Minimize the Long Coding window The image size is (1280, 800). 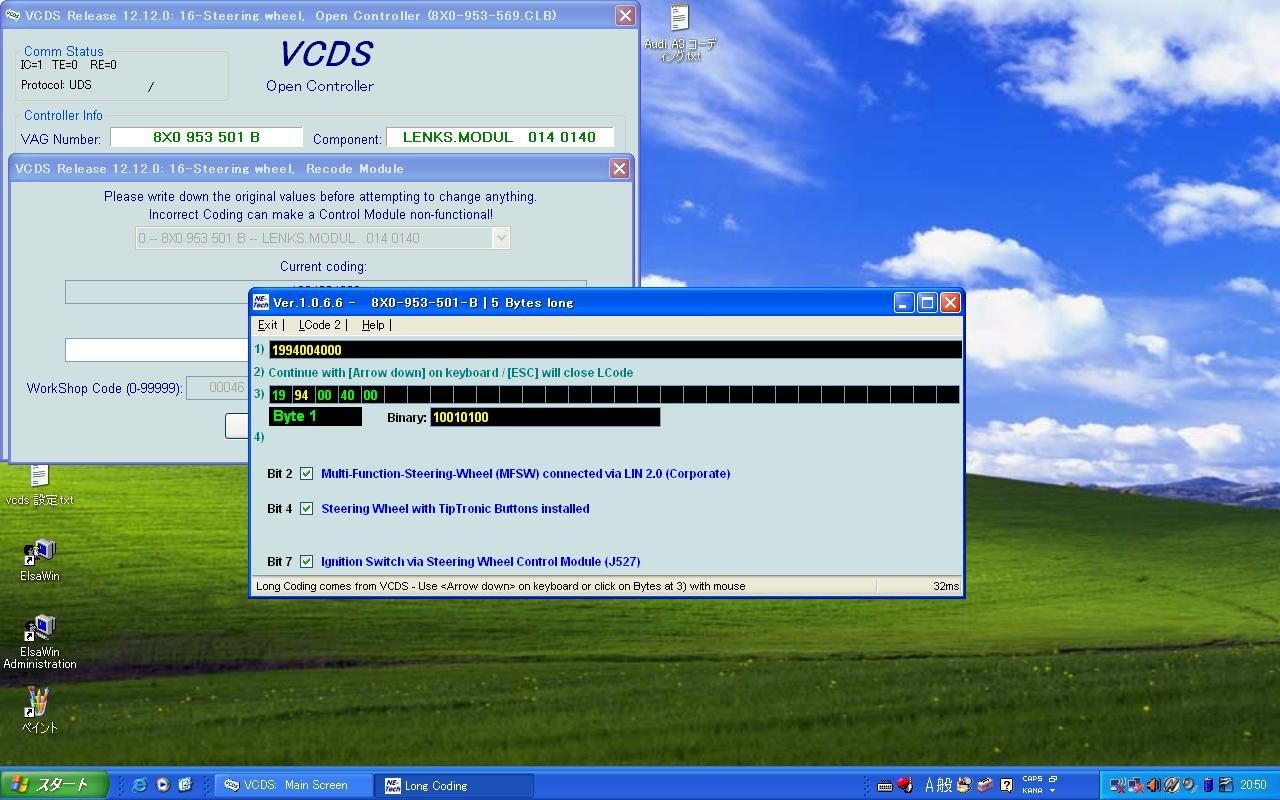click(904, 302)
